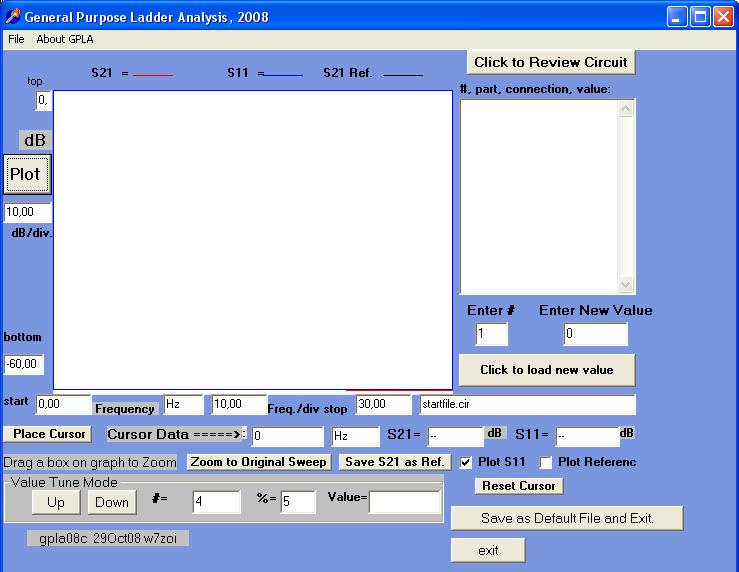Image resolution: width=739 pixels, height=572 pixels.
Task: Click the dB label button
Action: tap(35, 140)
